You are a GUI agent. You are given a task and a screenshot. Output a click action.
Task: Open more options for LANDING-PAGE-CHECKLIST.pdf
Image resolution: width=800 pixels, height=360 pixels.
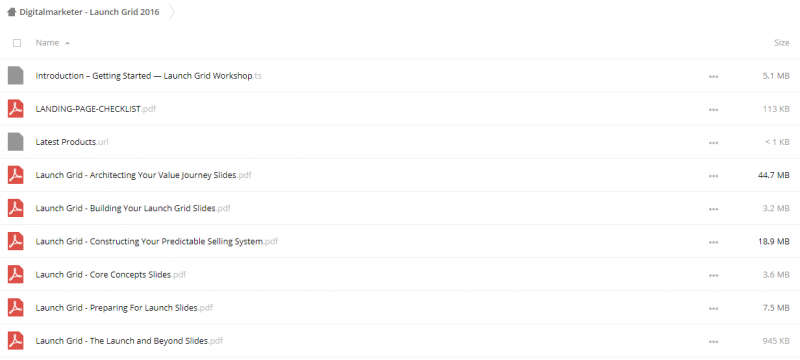tap(713, 110)
